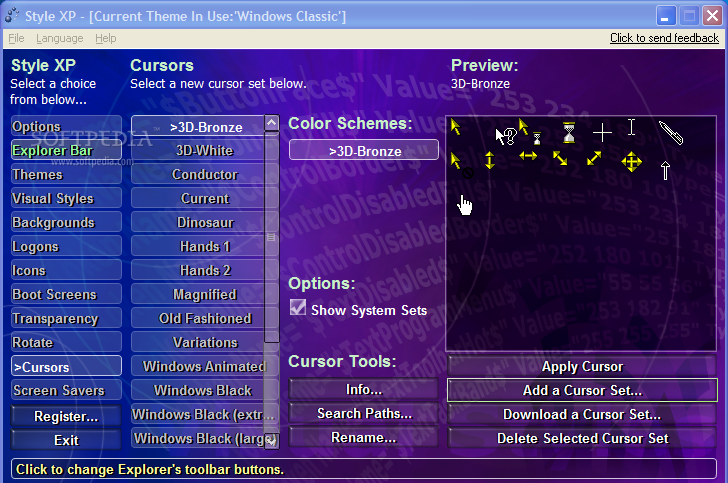Click the diagonal resize NW-SE cursor preview
728x483 pixels.
point(560,158)
